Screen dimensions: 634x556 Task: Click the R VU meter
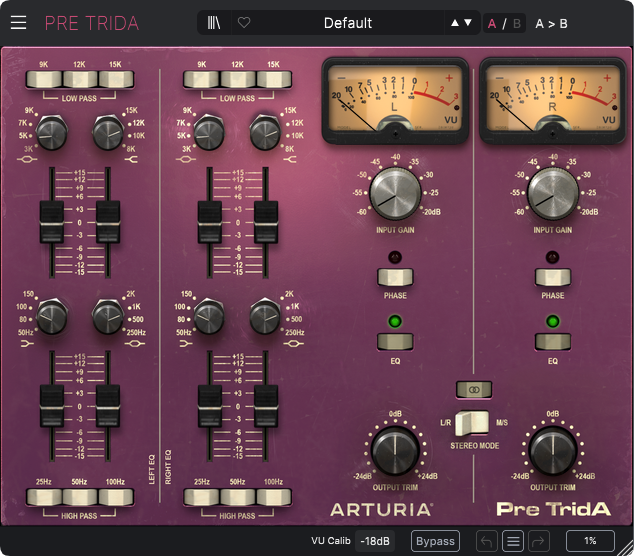(553, 101)
